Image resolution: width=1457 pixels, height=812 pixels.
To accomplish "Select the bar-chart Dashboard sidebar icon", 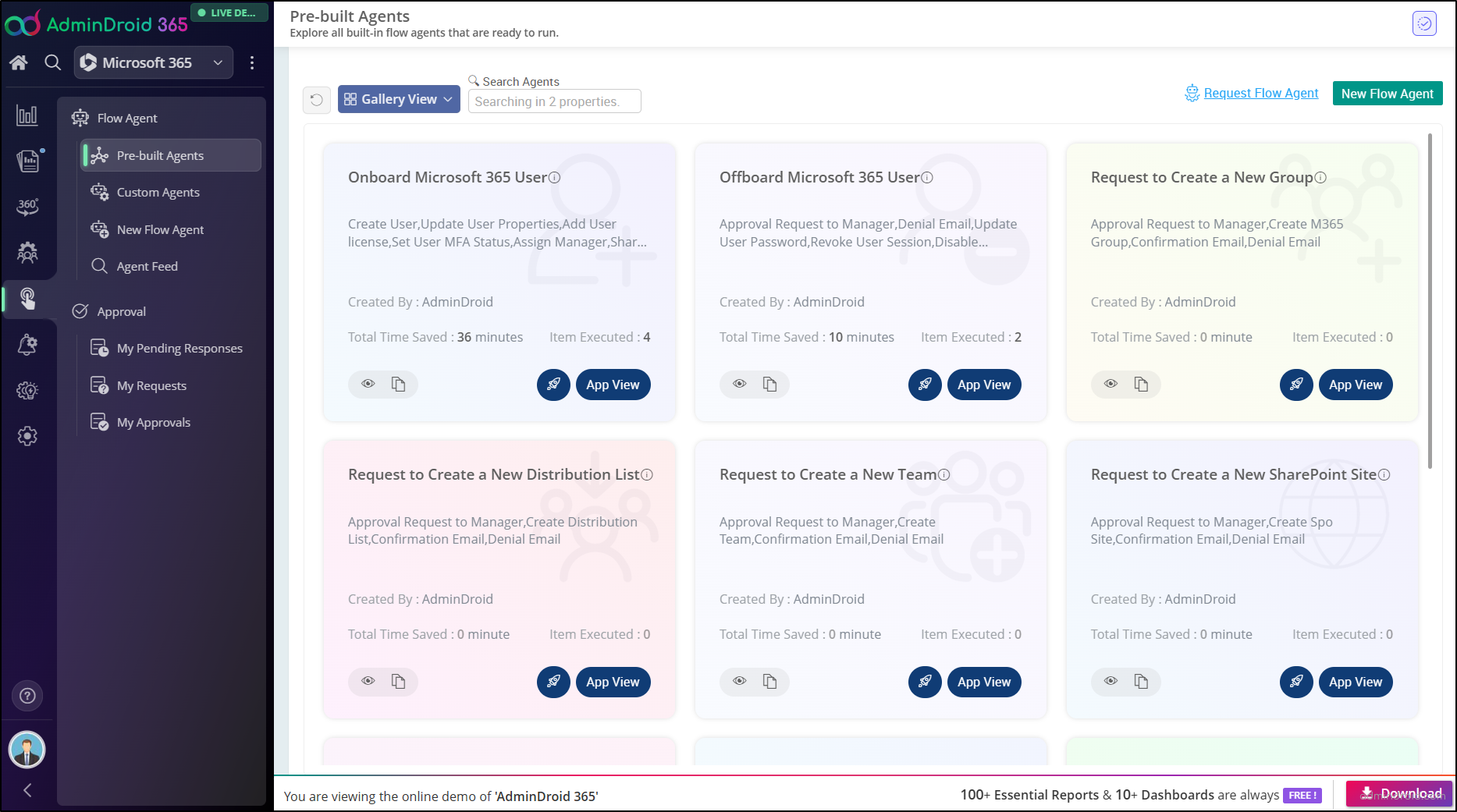I will (x=27, y=115).
